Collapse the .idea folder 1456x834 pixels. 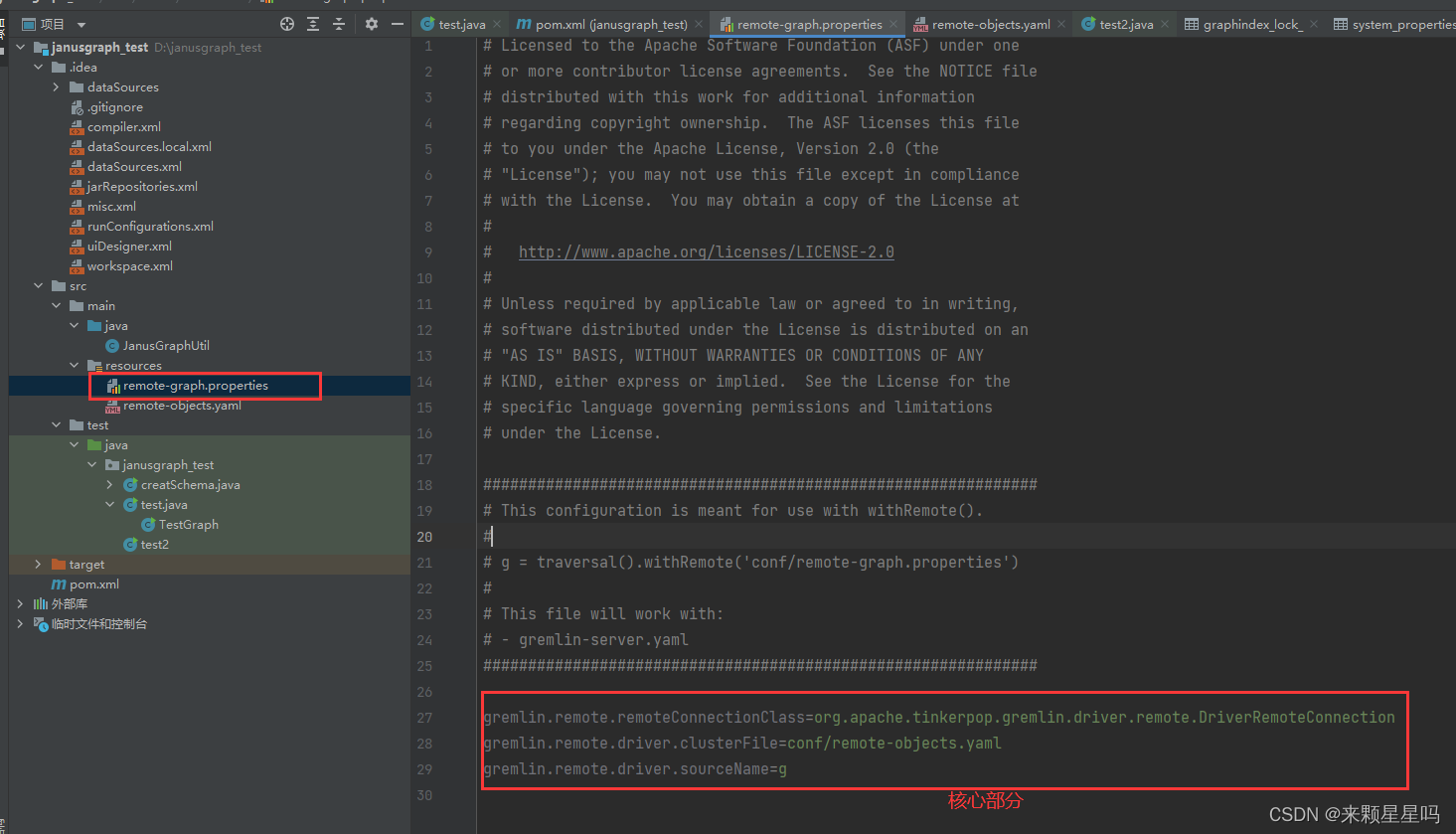tap(40, 67)
